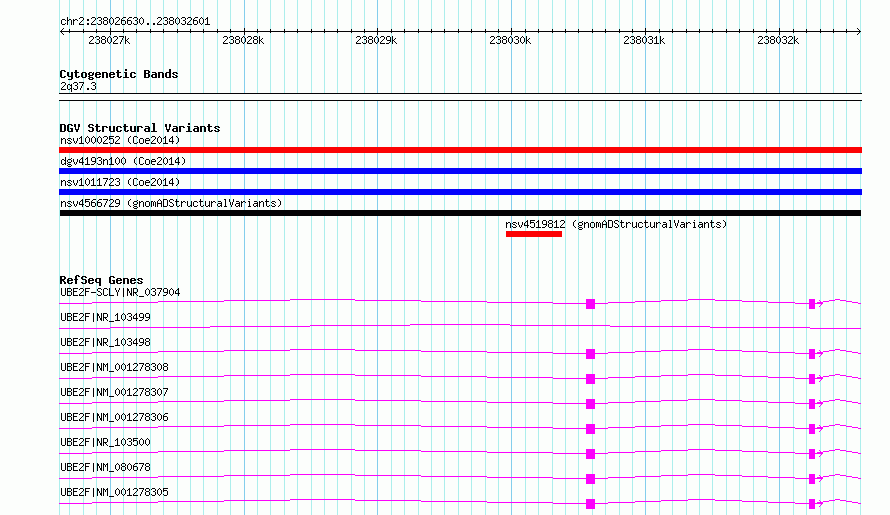Image resolution: width=890 pixels, height=515 pixels.
Task: Click second exon box of UBE2F-SCLY|NR_037904
Action: [x=812, y=304]
